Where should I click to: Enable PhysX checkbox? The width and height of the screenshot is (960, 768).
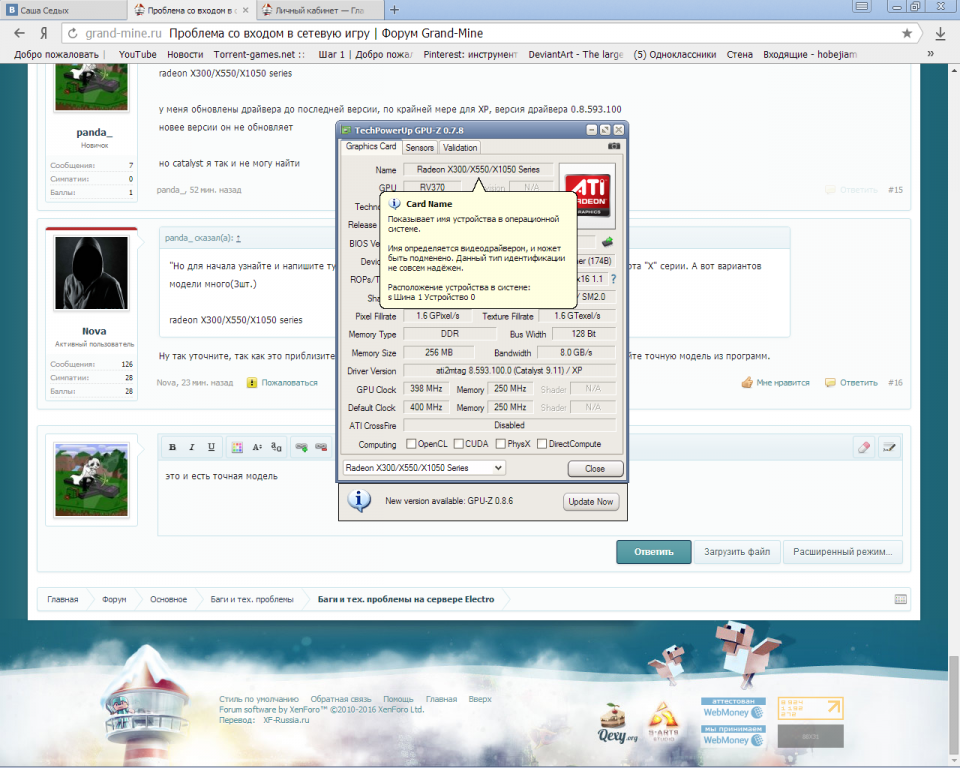tap(501, 444)
